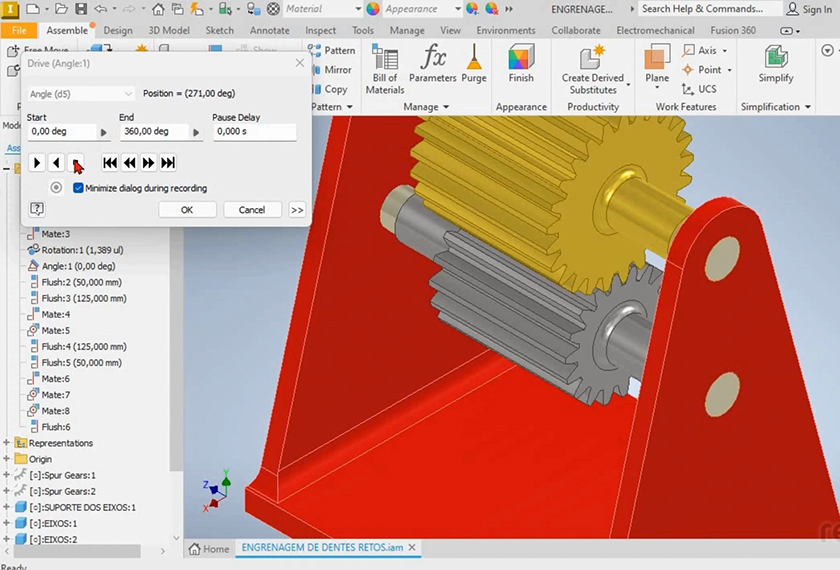This screenshot has width=840, height=570.
Task: Click OK in the Drive dialog
Action: (187, 210)
